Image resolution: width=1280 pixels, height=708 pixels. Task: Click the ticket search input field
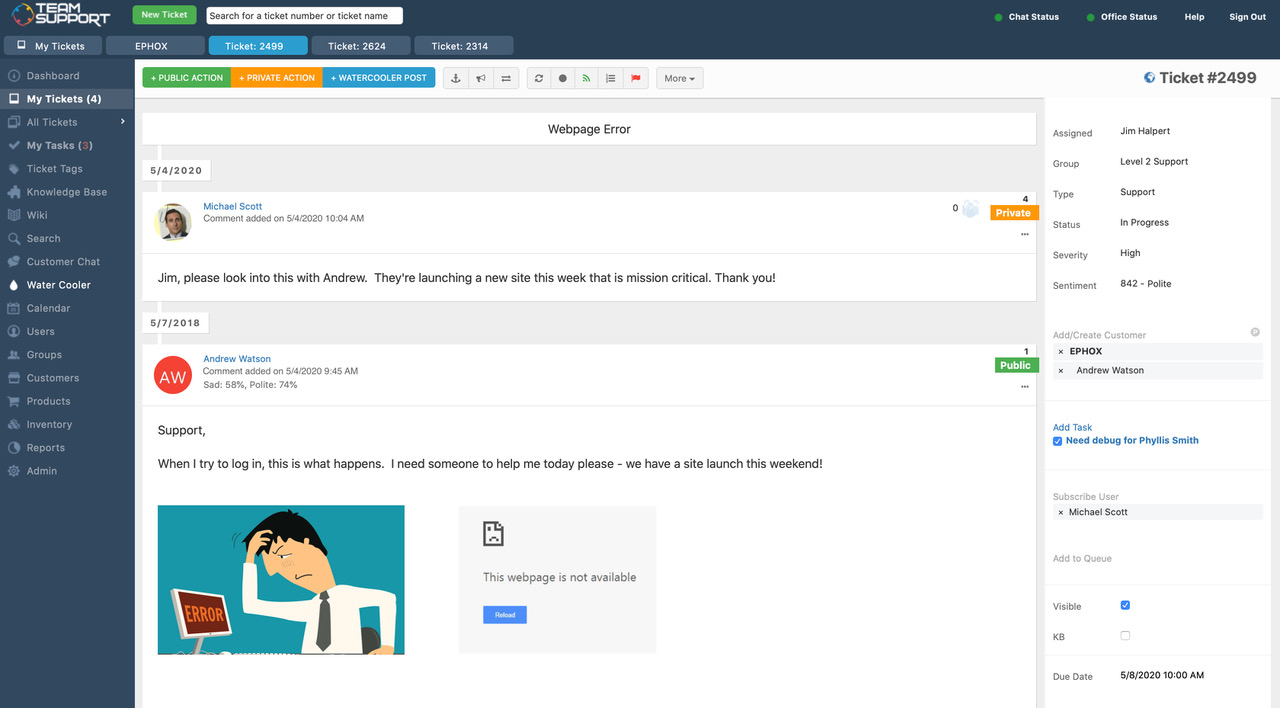click(x=304, y=15)
